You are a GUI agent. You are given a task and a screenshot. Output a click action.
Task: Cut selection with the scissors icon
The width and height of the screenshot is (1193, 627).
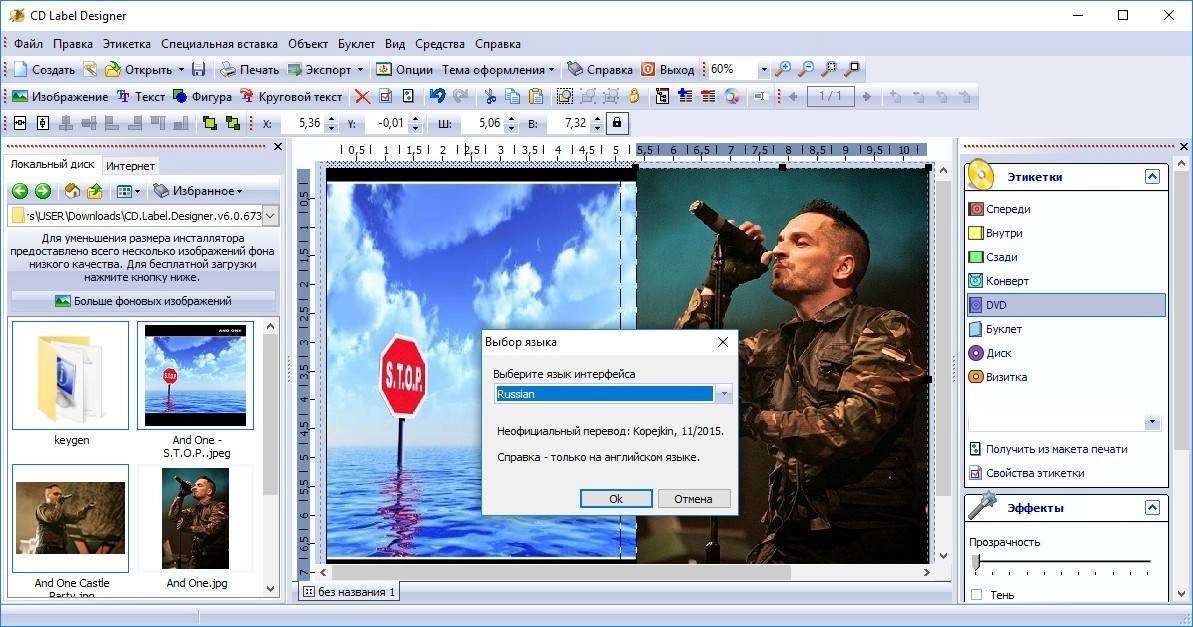490,97
